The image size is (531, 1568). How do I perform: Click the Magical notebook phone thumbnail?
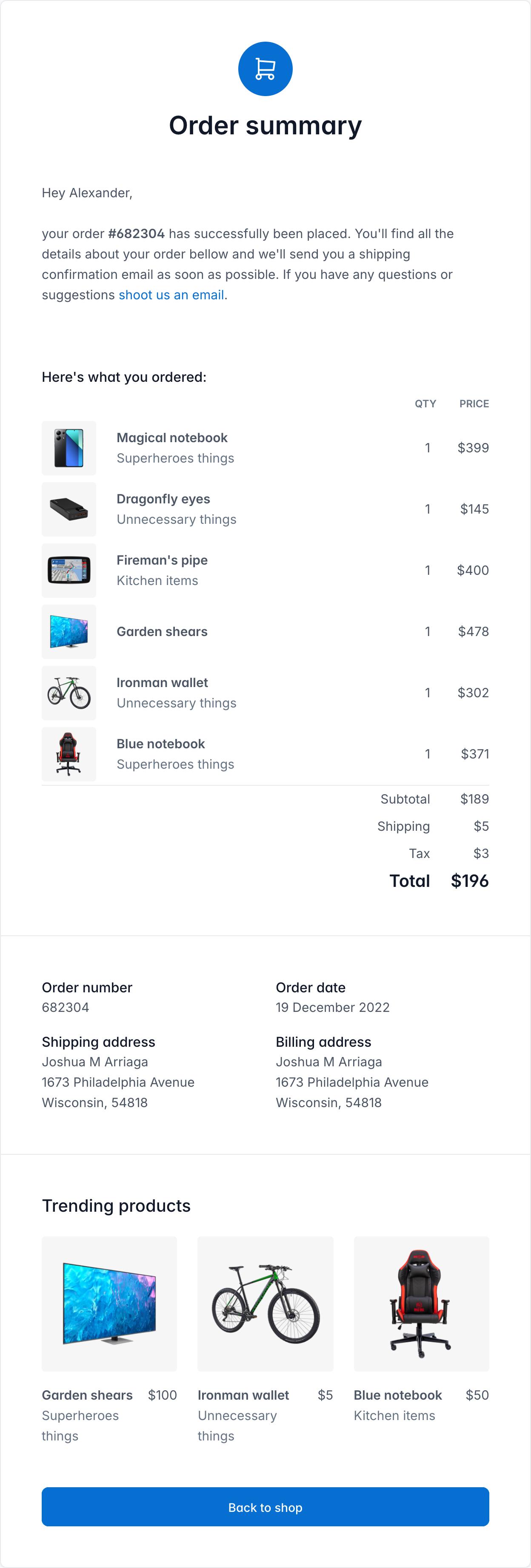tap(69, 448)
